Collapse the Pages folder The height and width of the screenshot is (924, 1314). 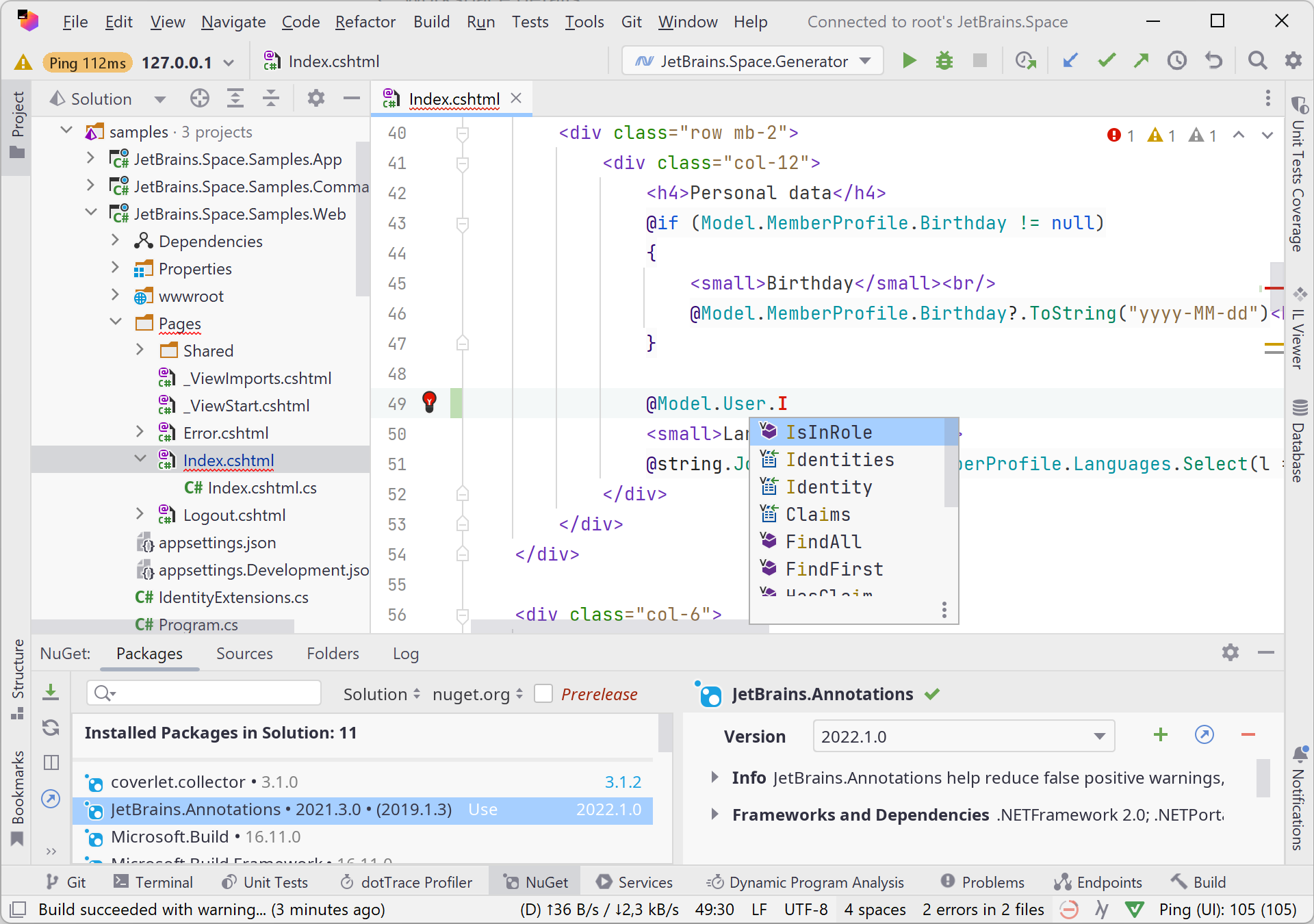pos(115,322)
